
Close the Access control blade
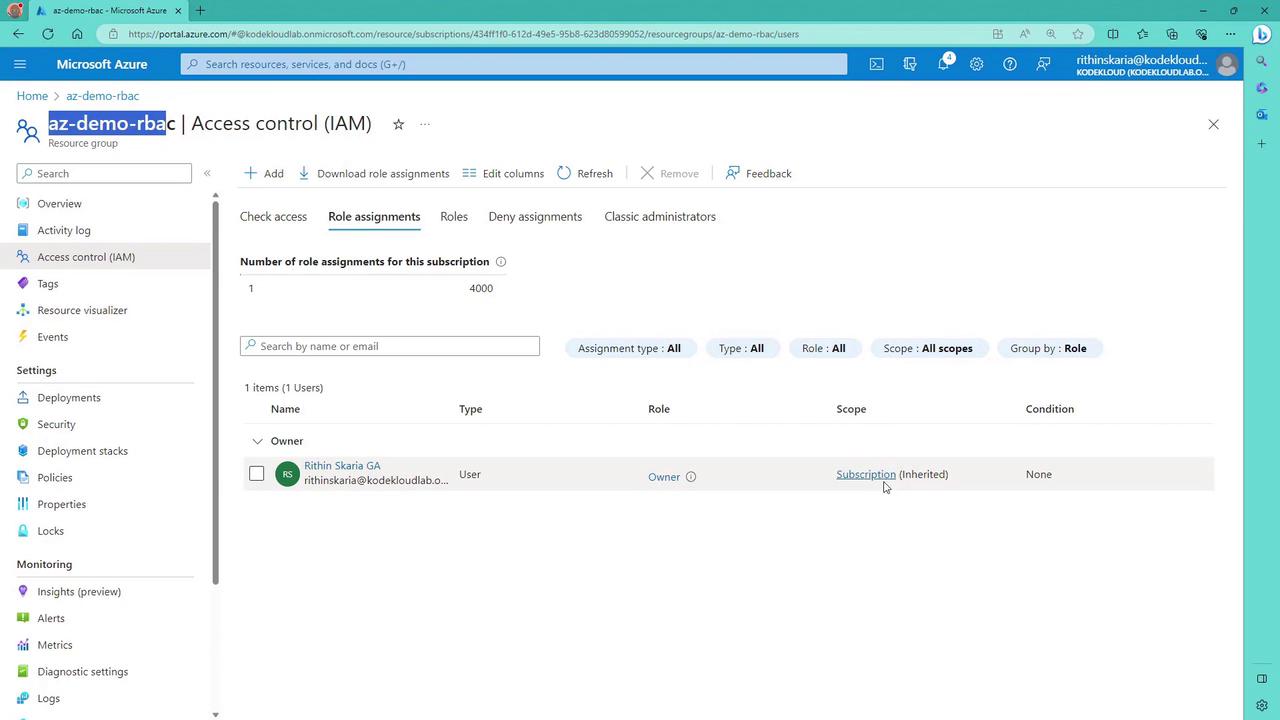click(x=1213, y=124)
